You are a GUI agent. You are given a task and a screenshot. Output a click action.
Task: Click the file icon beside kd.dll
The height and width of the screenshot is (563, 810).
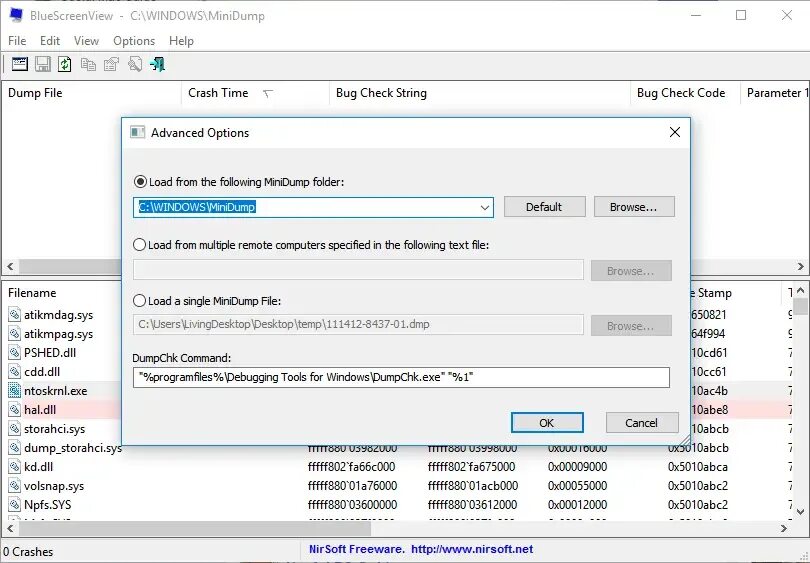14,466
